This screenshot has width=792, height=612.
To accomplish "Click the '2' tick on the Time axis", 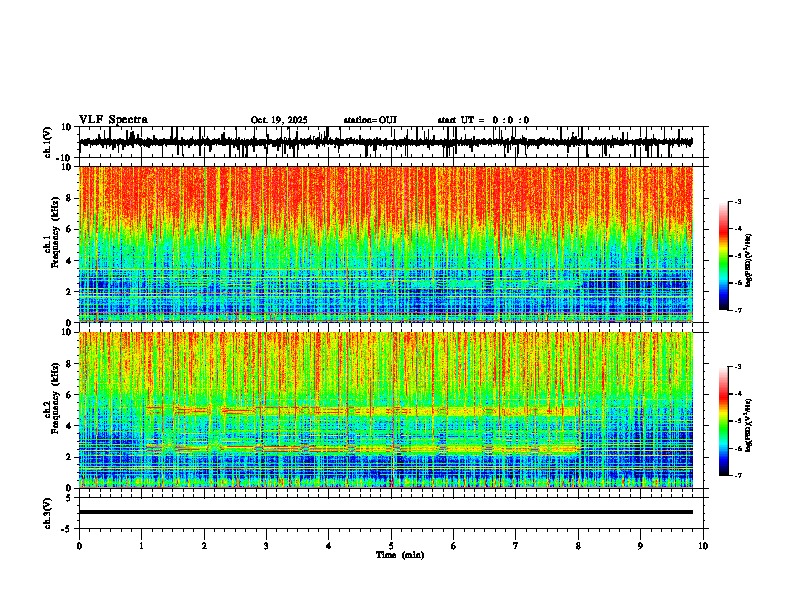I will [204, 546].
